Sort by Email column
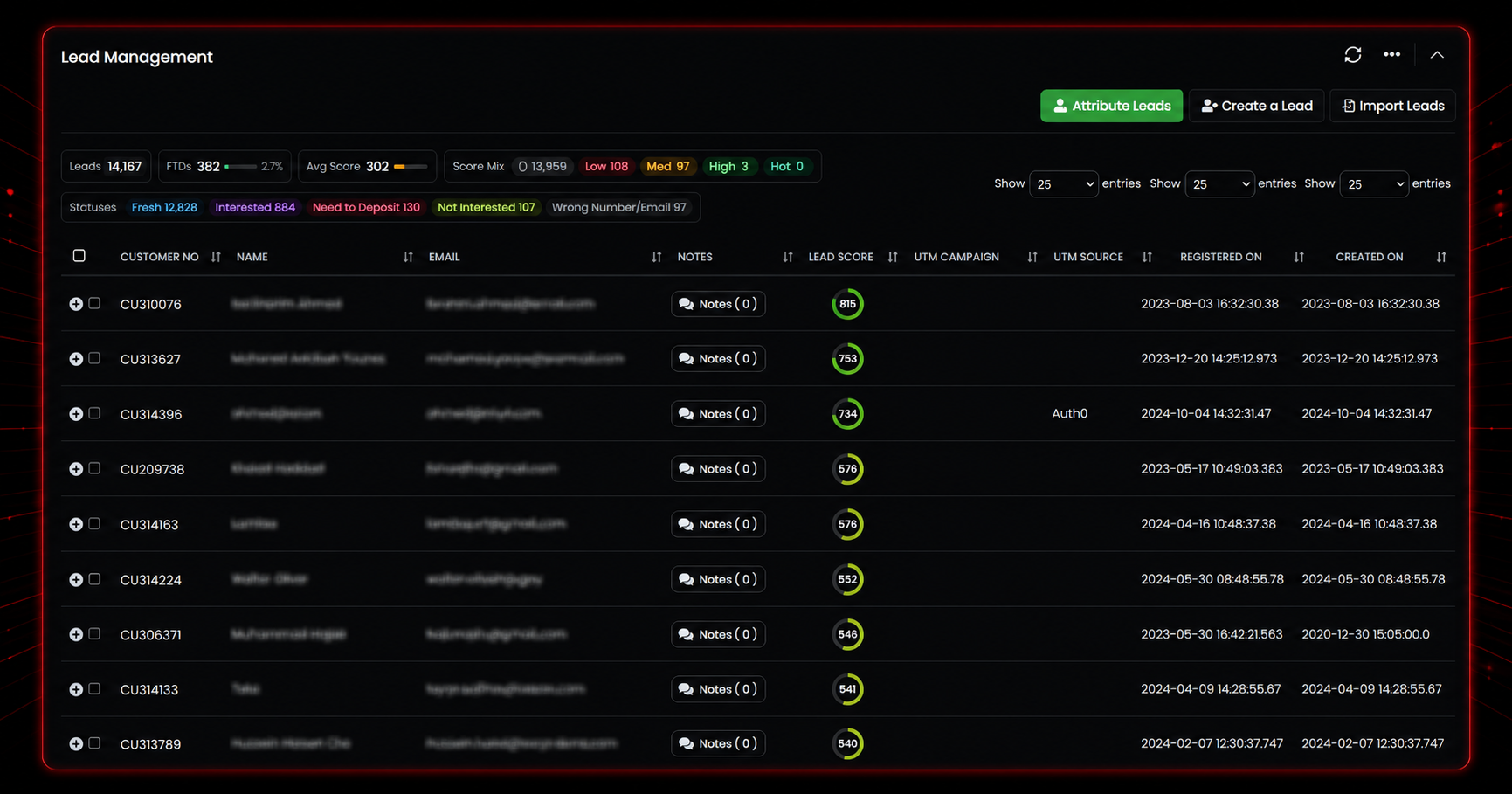The image size is (1512, 794). tap(657, 257)
